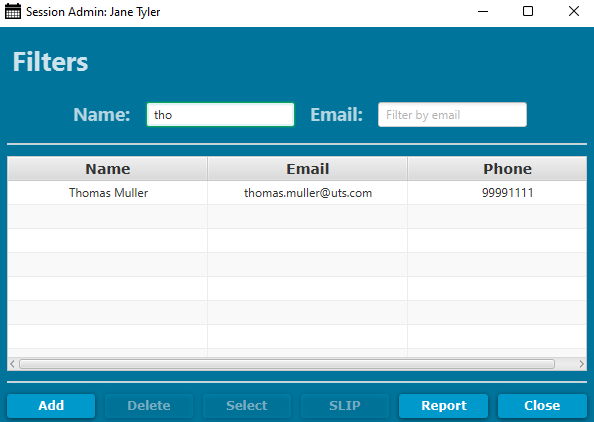The image size is (594, 422).
Task: Click the 99991111 phone cell
Action: pyautogui.click(x=497, y=193)
